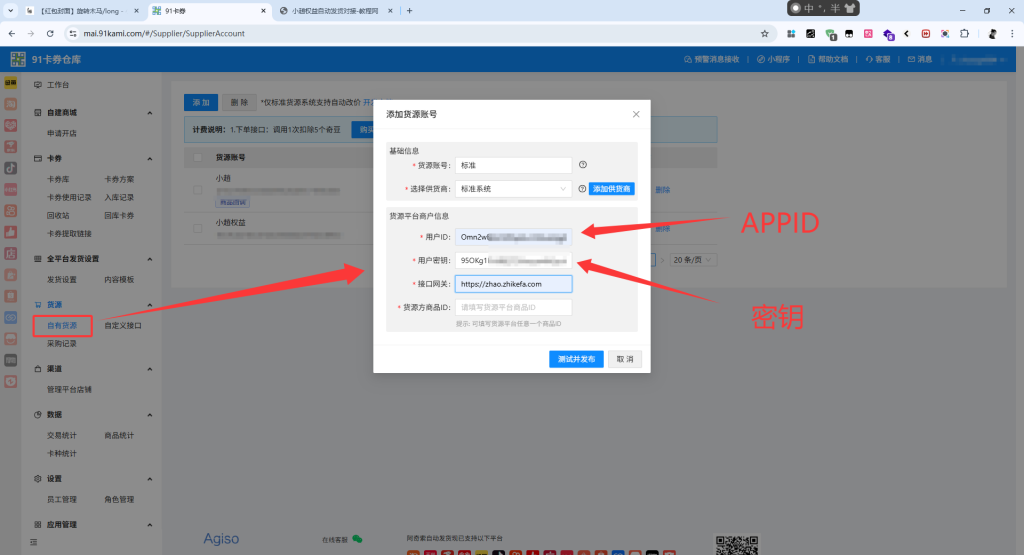Collapse the 卡券 sidebar section
The image size is (1024, 555).
point(149,158)
